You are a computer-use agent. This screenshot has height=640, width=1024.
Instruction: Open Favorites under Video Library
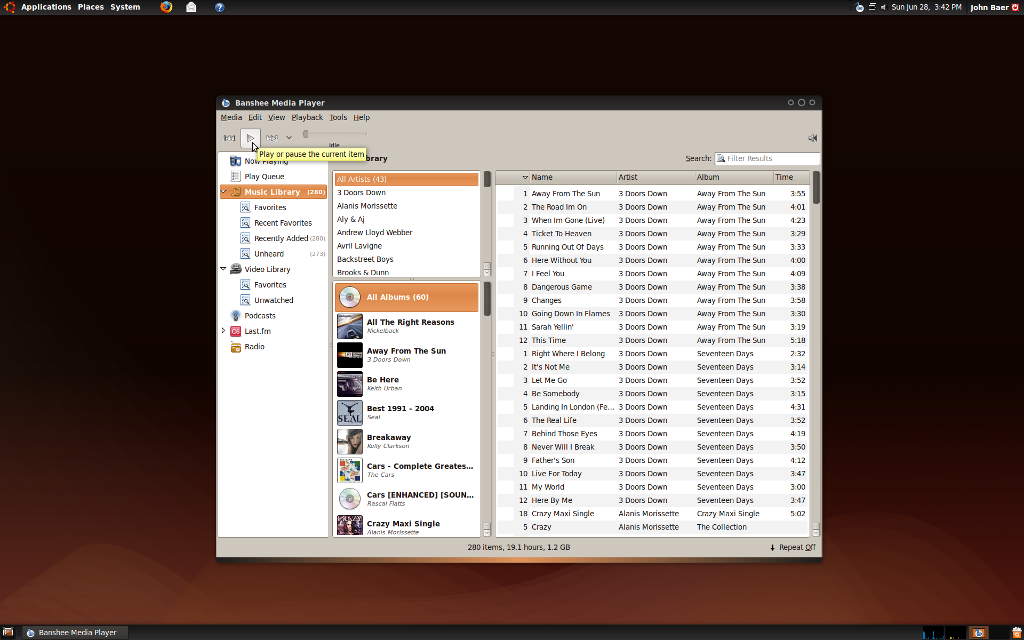pos(270,285)
